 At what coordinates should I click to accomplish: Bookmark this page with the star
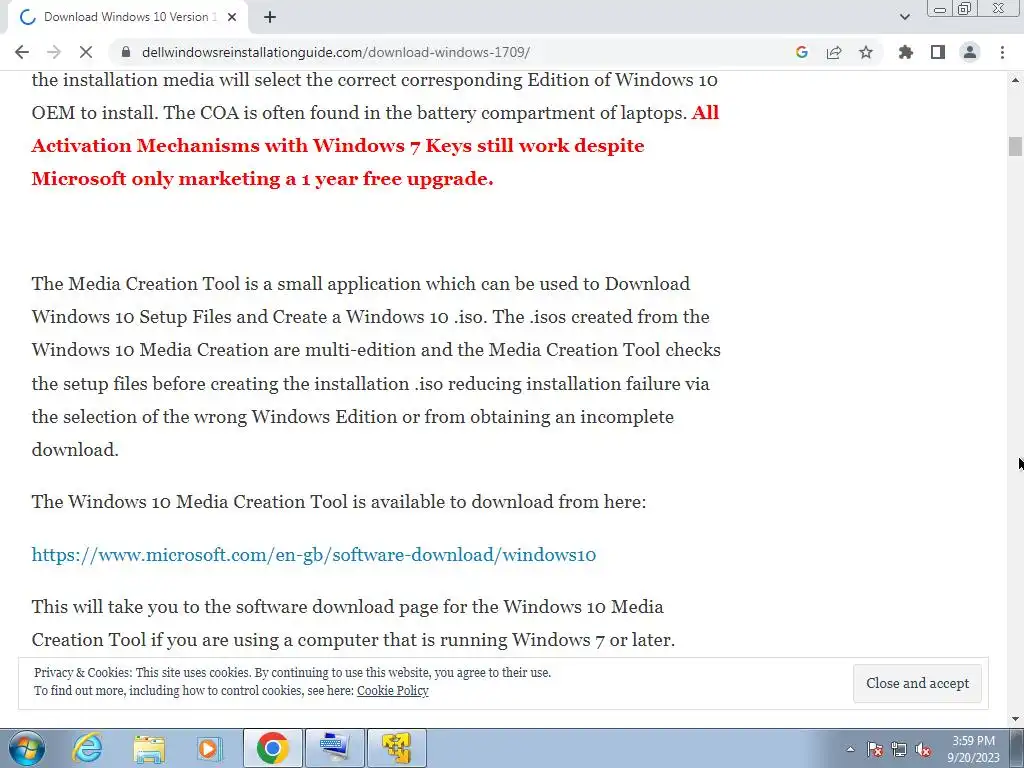pos(866,52)
